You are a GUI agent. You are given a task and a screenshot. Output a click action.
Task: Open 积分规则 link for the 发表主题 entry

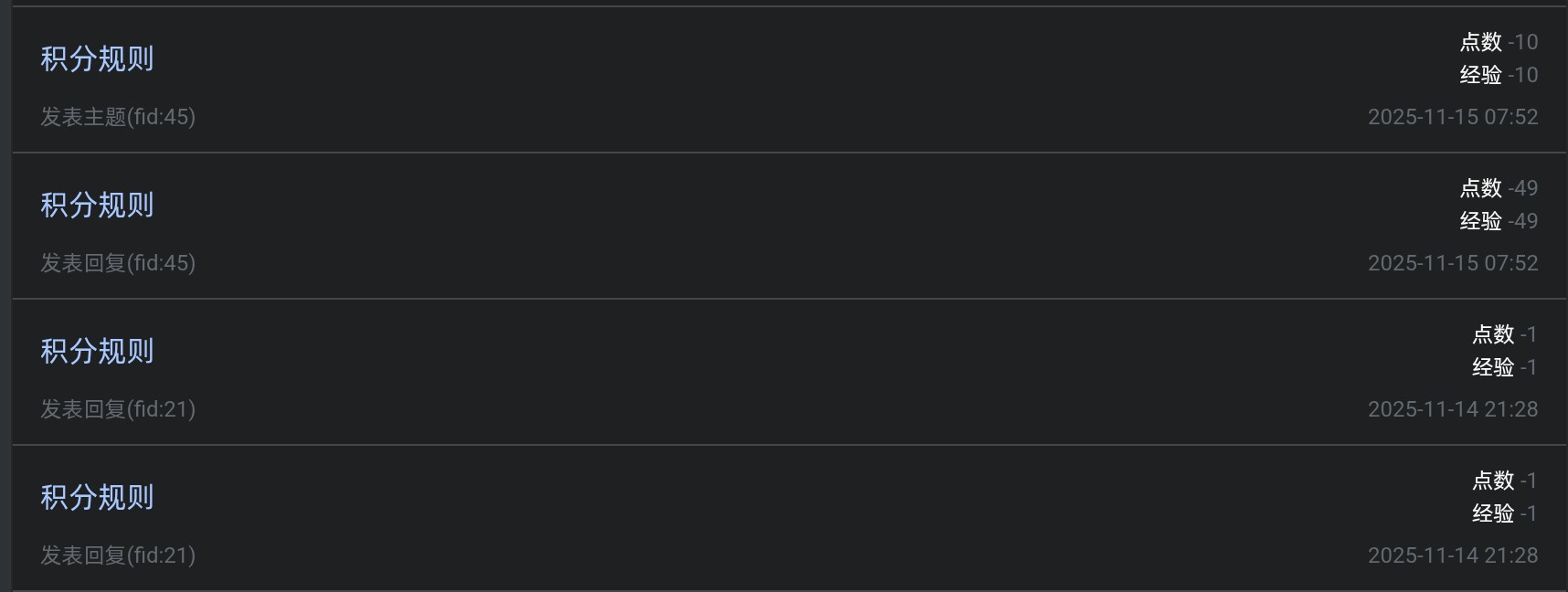pyautogui.click(x=97, y=59)
